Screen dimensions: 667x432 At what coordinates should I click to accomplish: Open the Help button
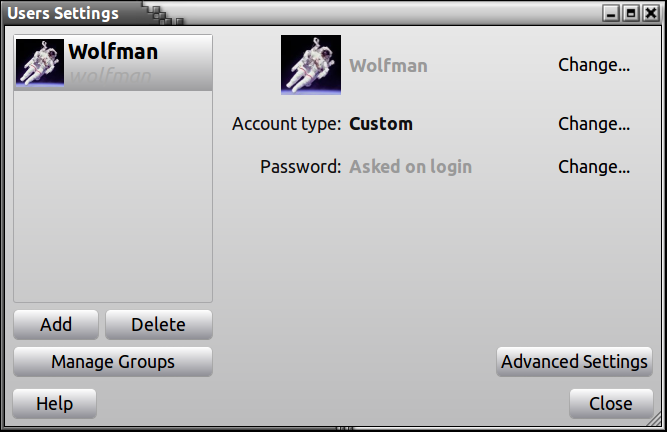coord(55,403)
